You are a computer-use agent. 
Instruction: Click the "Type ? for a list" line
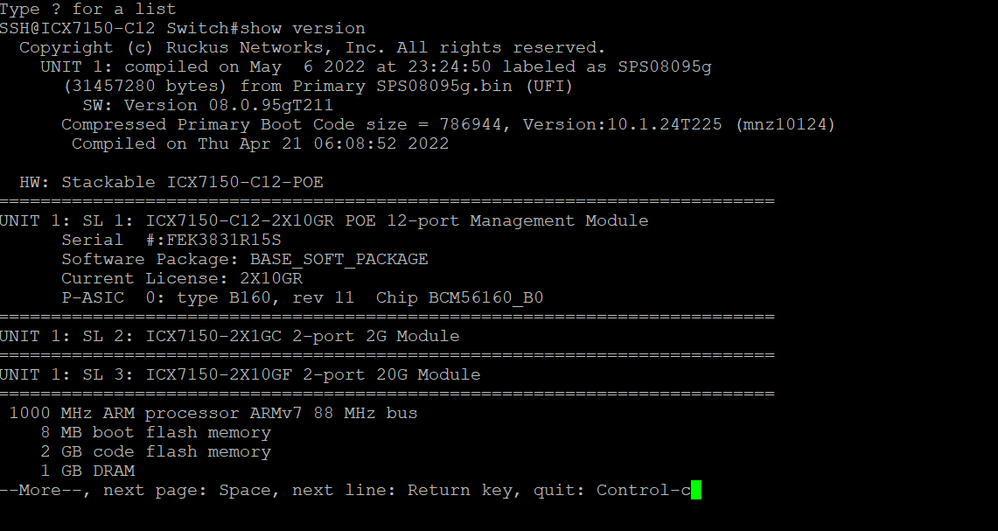(88, 9)
